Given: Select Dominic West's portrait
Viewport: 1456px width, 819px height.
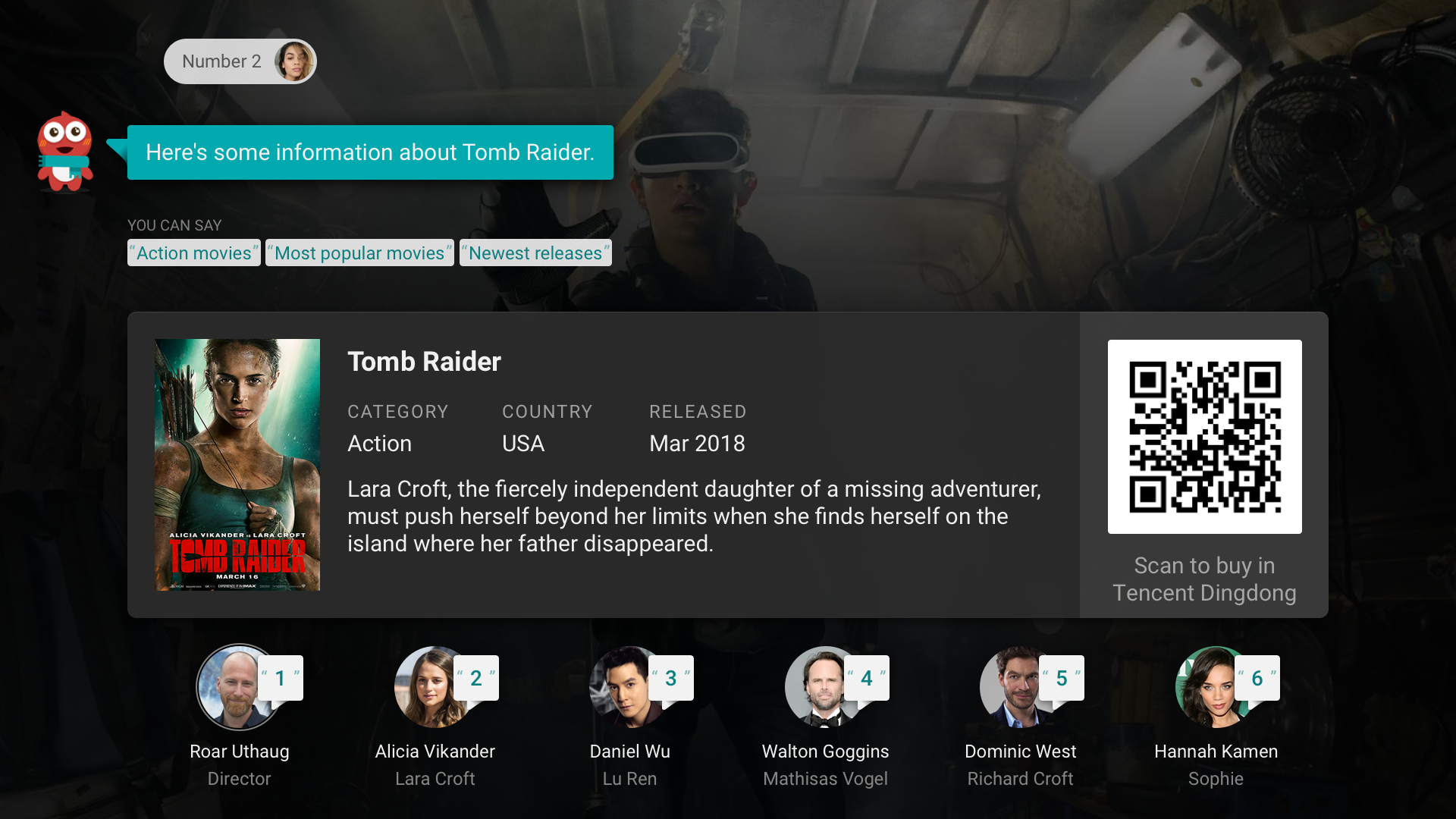Looking at the screenshot, I should click(1020, 687).
